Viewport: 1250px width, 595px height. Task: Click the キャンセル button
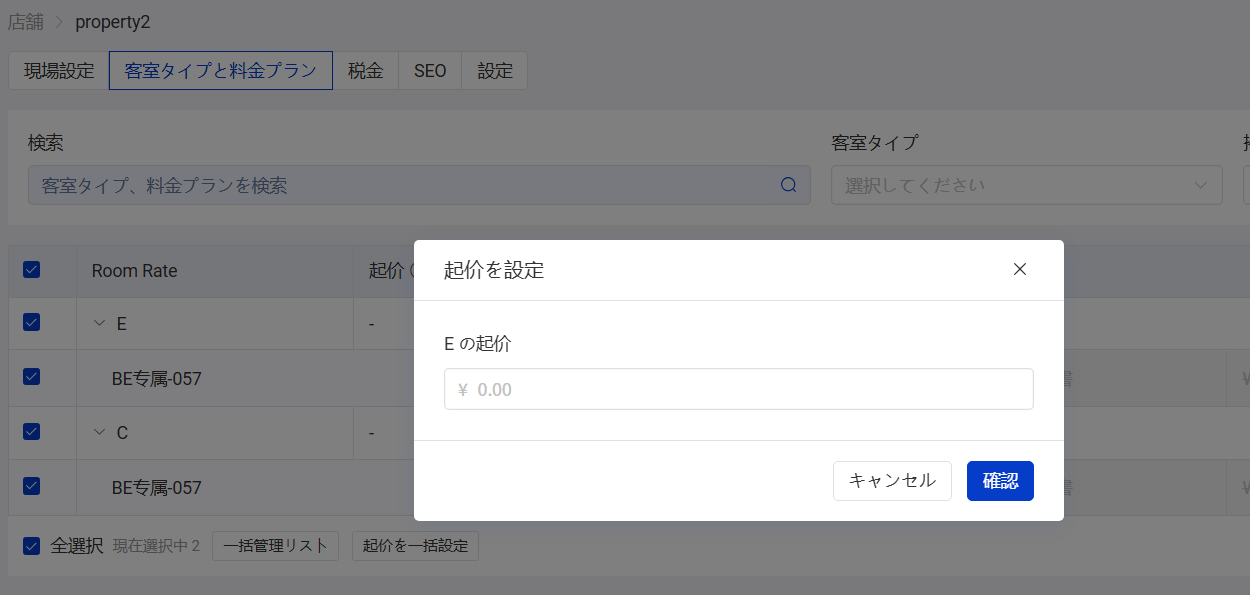(x=892, y=481)
